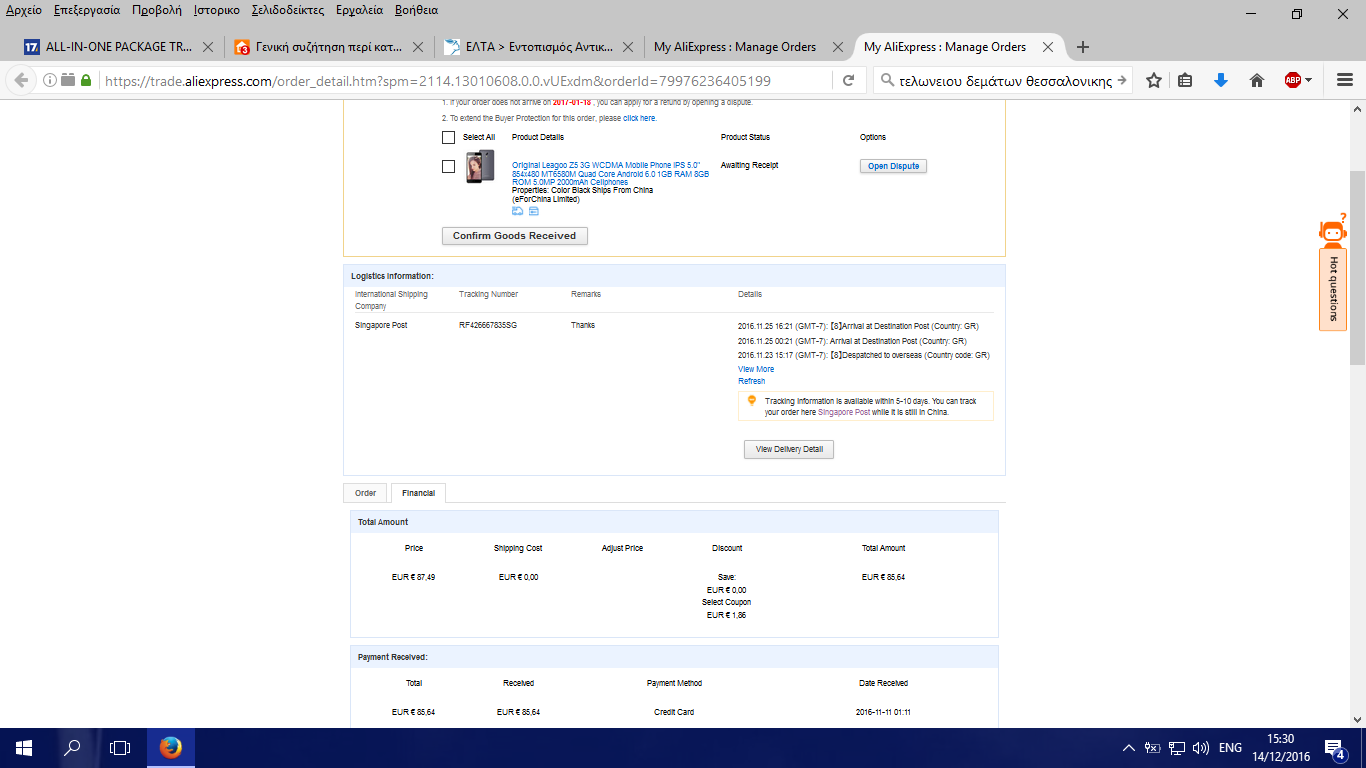Open the Firefox hamburger menu
Screen dimensions: 1366x768
[x=1345, y=81]
